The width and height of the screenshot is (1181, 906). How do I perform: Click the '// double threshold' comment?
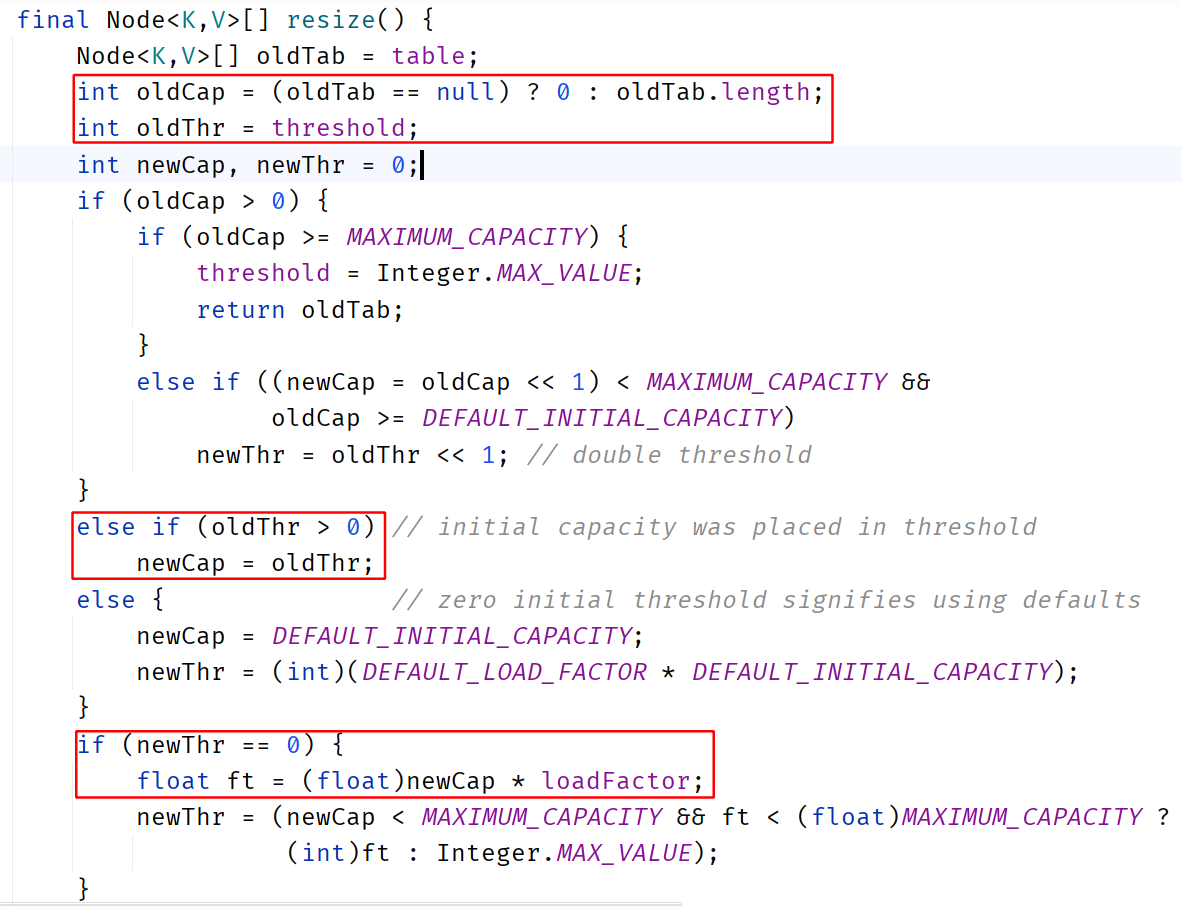669,455
